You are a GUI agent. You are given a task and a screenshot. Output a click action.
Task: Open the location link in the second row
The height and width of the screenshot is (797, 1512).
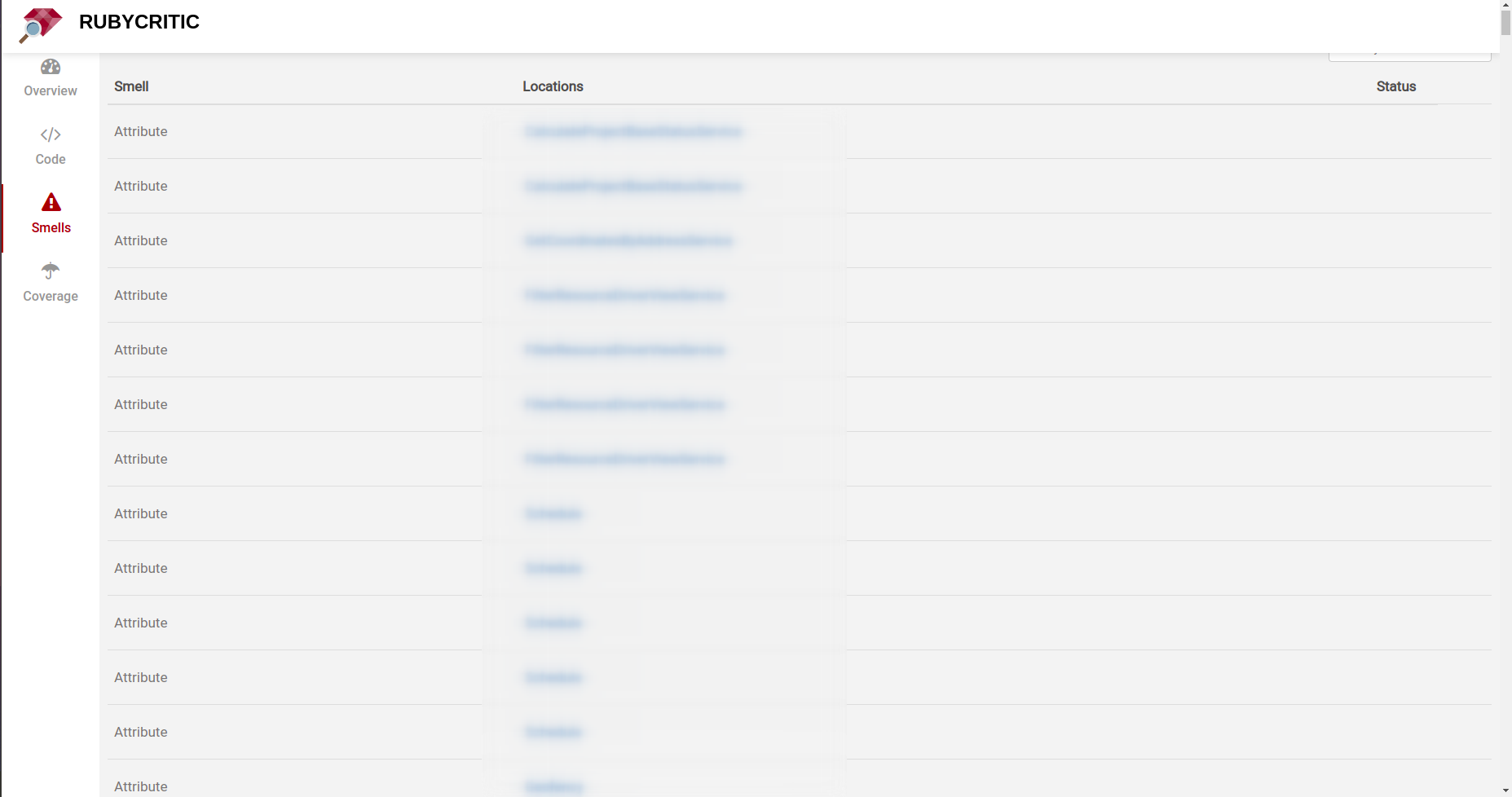pyautogui.click(x=633, y=186)
